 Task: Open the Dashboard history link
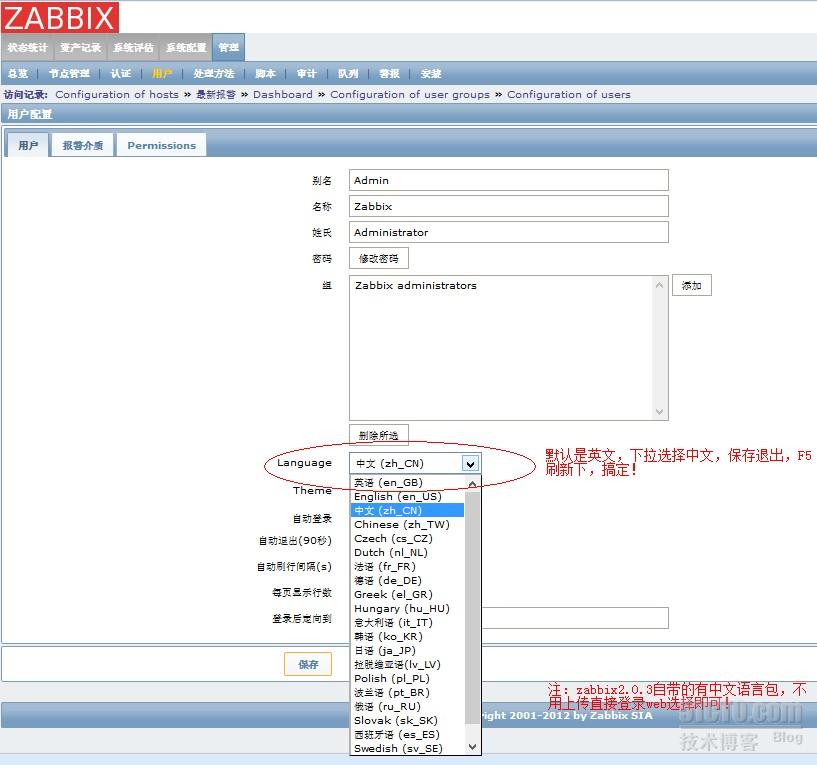click(x=283, y=94)
